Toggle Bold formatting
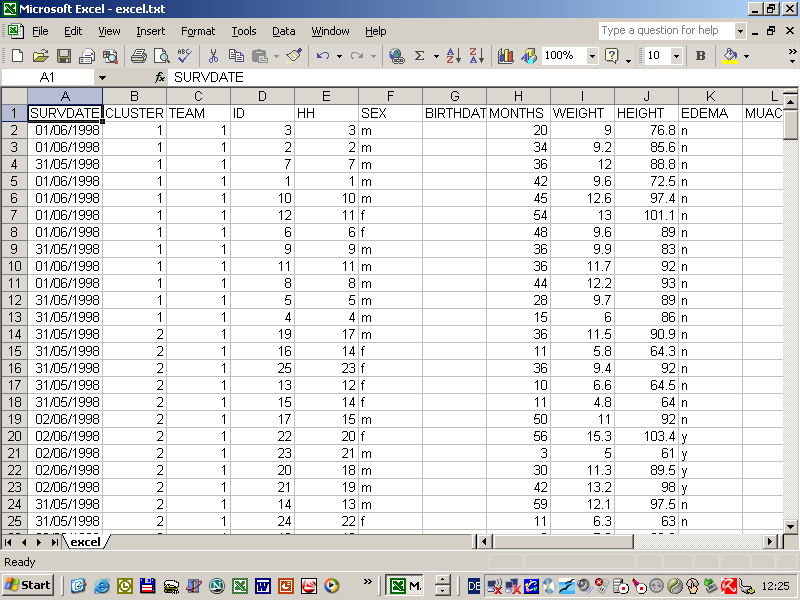This screenshot has height=600, width=800. point(700,56)
